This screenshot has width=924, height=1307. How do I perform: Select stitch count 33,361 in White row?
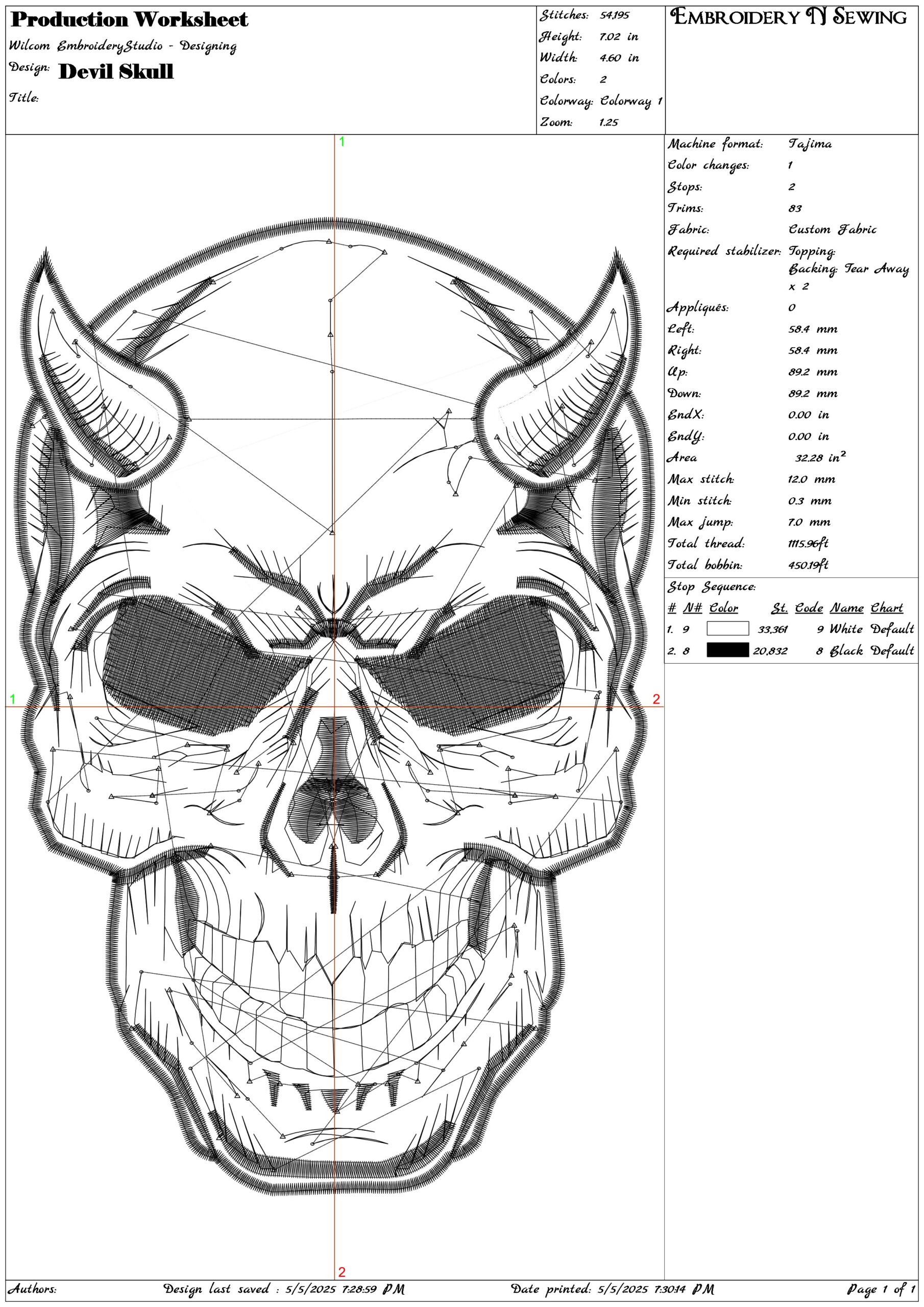772,629
